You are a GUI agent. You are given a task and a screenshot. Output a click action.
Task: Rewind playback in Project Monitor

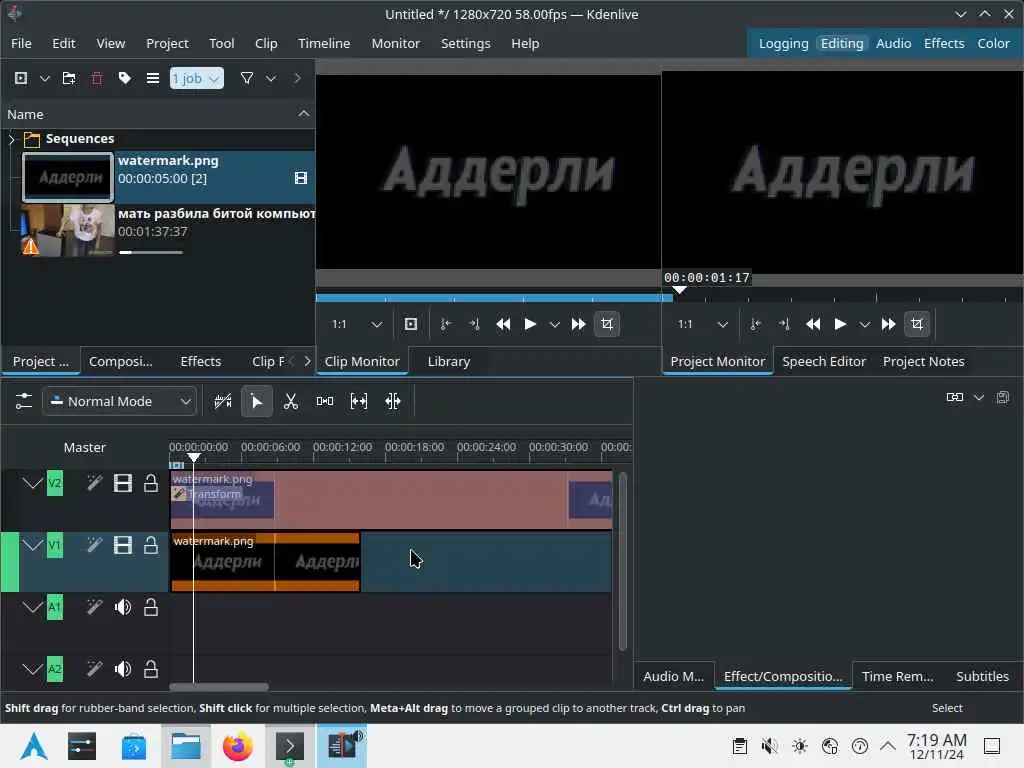[813, 324]
